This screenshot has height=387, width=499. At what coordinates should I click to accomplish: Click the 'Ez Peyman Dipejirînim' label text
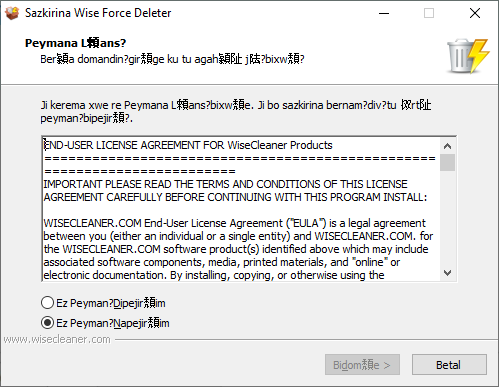pyautogui.click(x=111, y=303)
